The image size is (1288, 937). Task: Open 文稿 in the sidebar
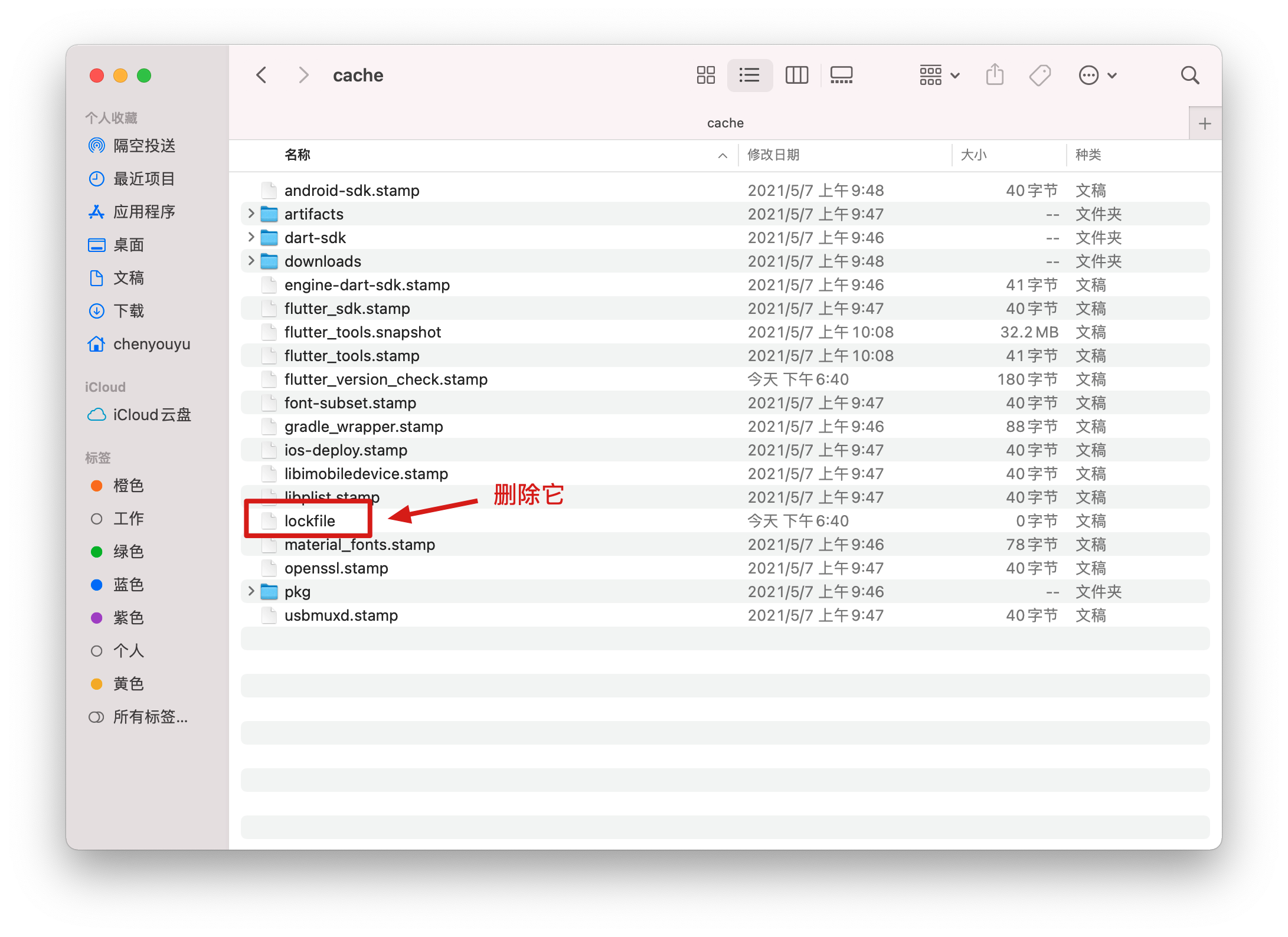tap(116, 278)
